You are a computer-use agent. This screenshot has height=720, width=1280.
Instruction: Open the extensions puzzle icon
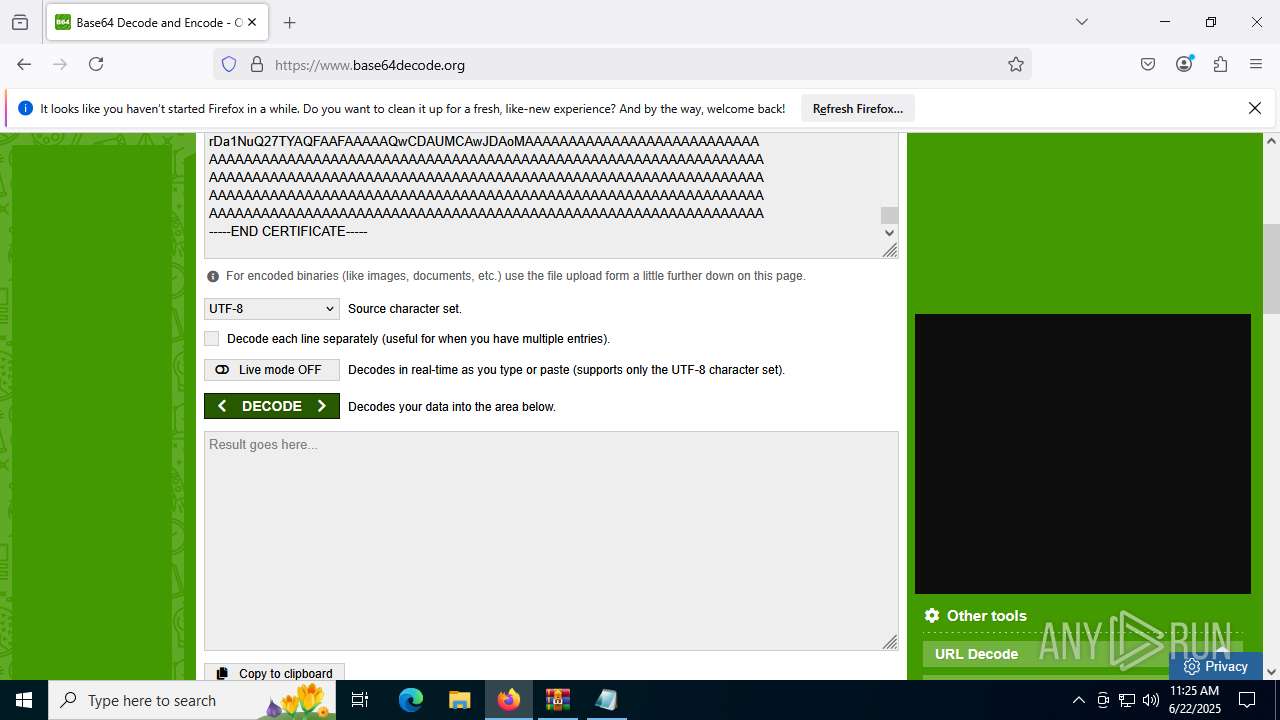point(1220,64)
